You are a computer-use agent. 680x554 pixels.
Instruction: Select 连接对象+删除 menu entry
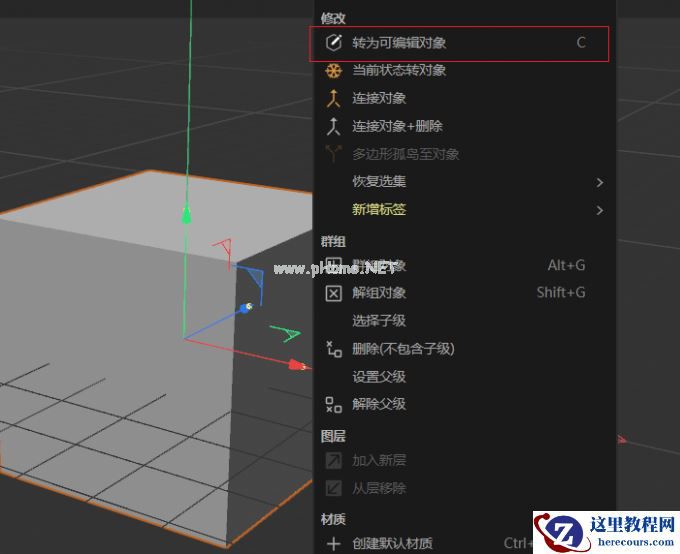464,126
